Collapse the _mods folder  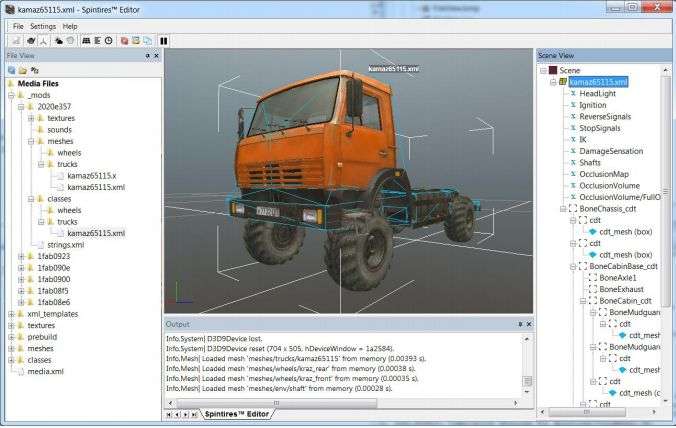tap(10, 95)
